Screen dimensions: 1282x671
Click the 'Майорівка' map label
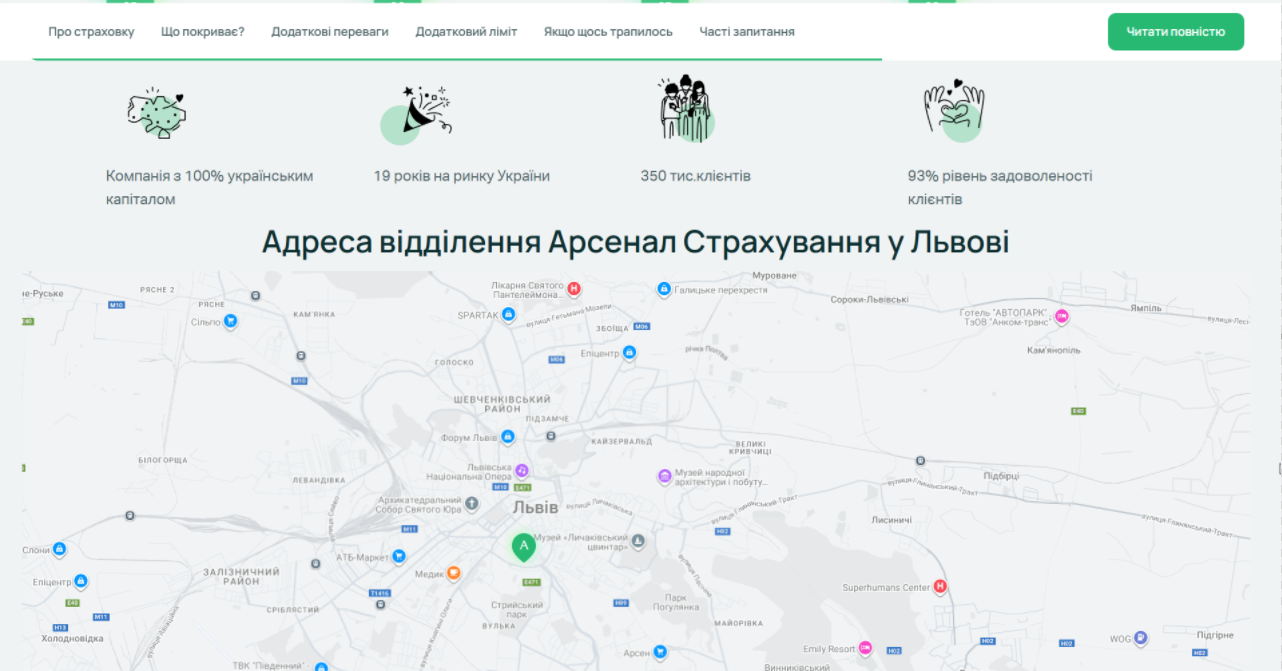coord(740,622)
